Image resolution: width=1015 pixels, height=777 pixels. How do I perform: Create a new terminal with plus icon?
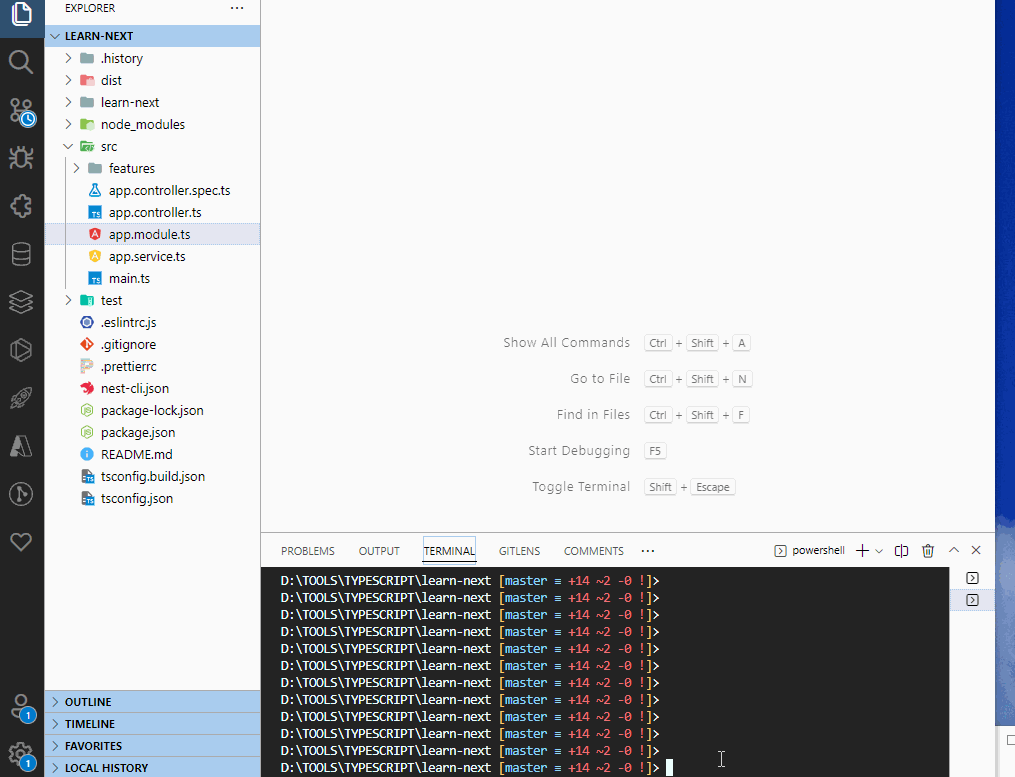[x=862, y=550]
